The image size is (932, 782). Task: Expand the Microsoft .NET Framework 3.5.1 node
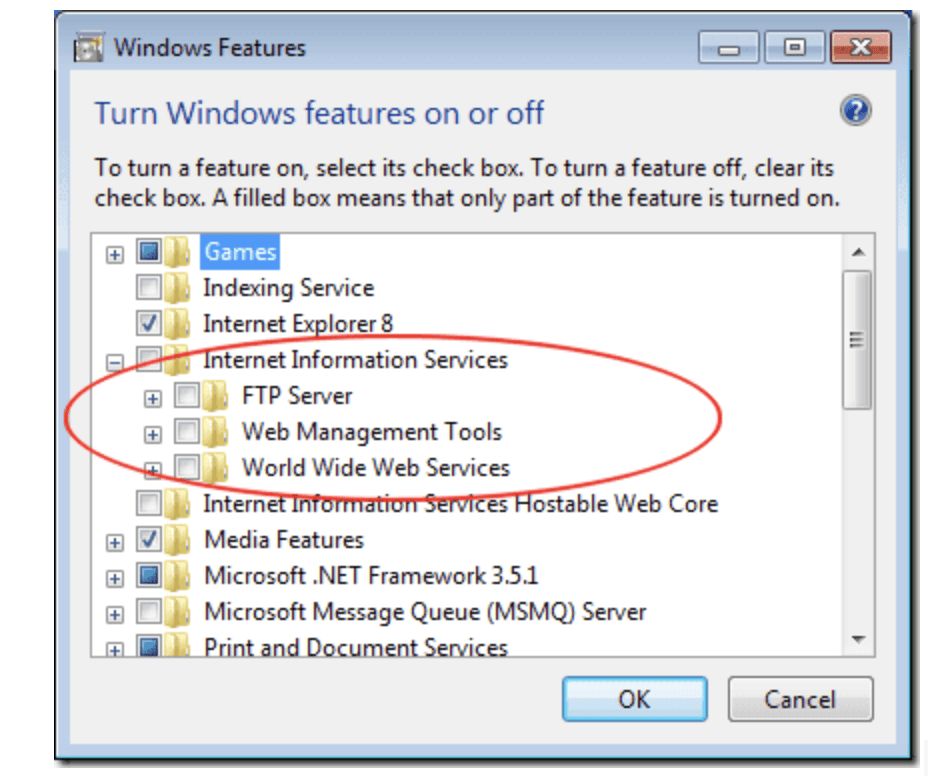pos(115,576)
